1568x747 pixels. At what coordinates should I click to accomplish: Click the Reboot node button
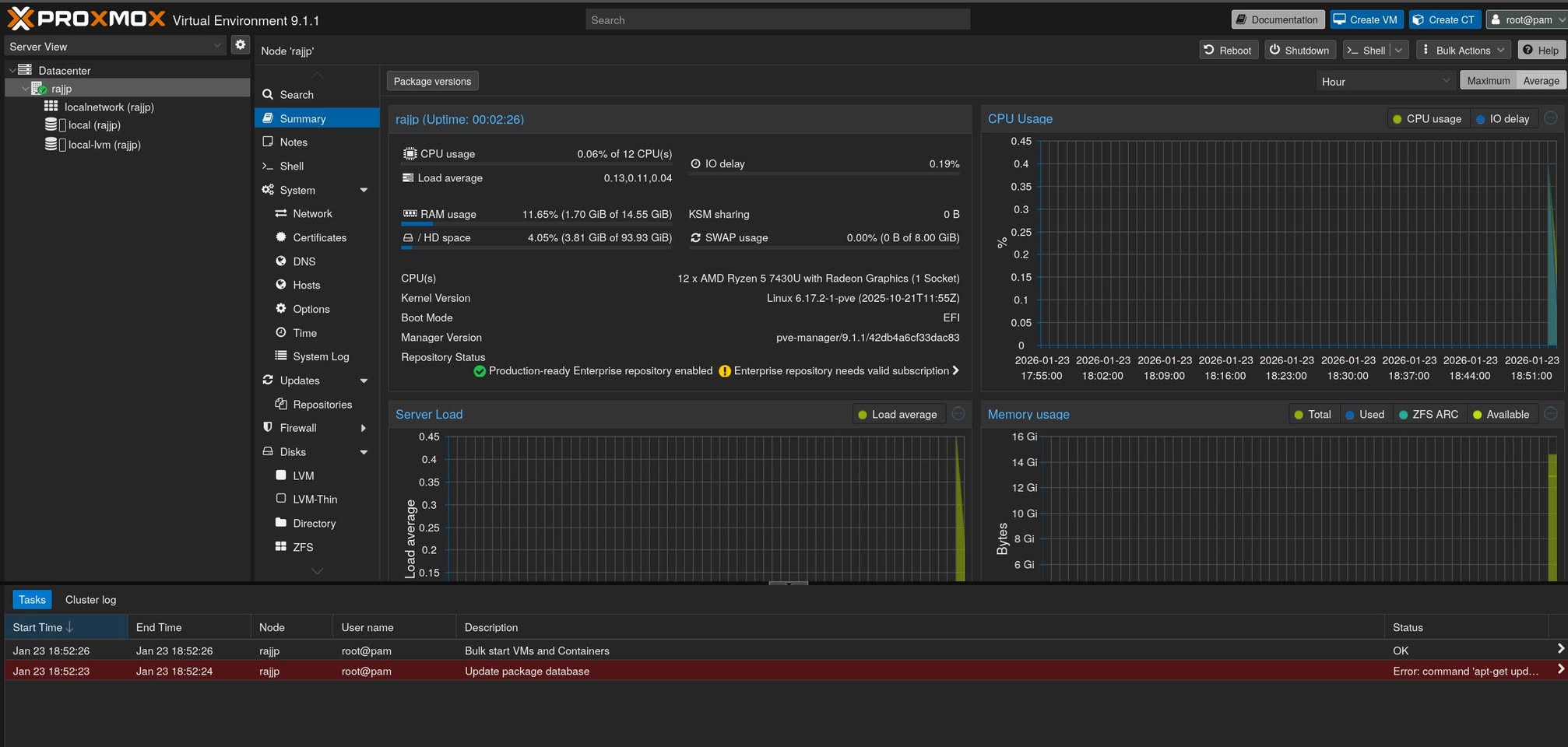coord(1229,51)
